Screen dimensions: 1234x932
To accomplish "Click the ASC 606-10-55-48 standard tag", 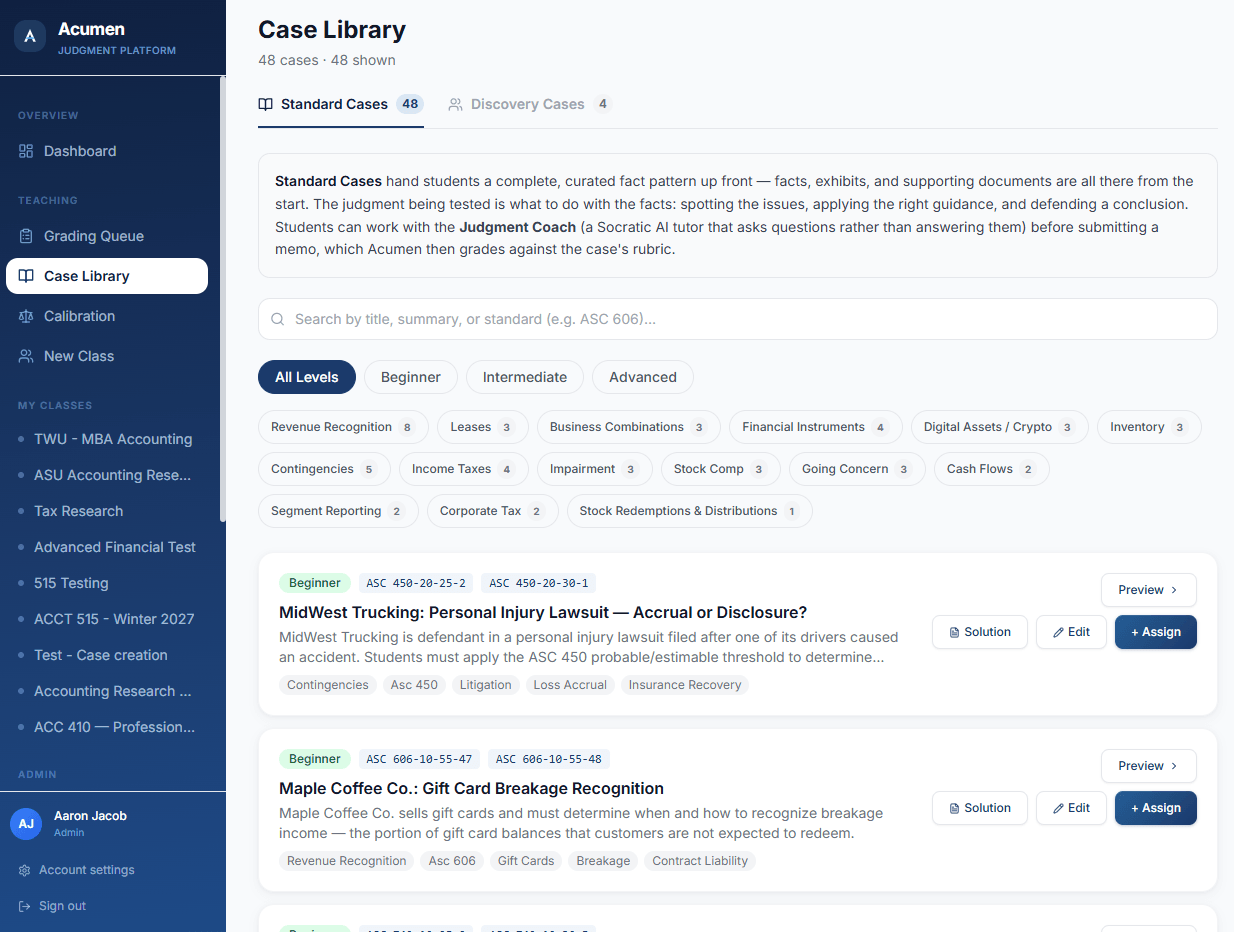I will pyautogui.click(x=549, y=759).
